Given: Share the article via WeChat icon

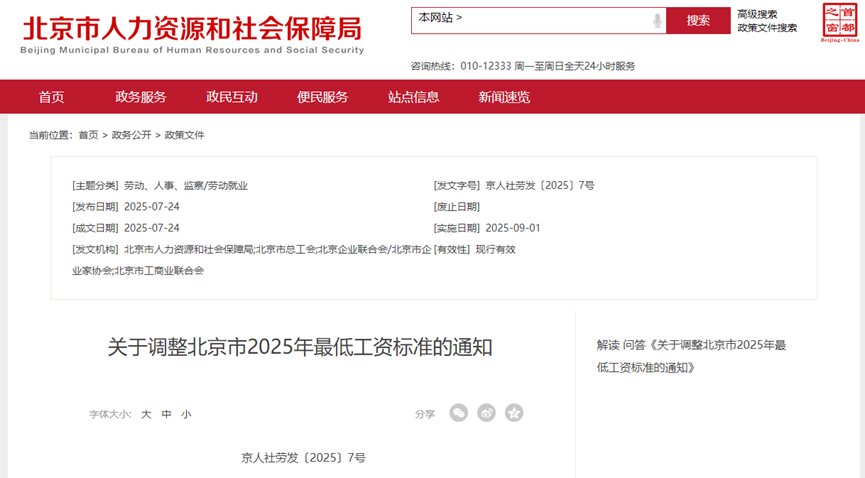Looking at the screenshot, I should coord(458,413).
